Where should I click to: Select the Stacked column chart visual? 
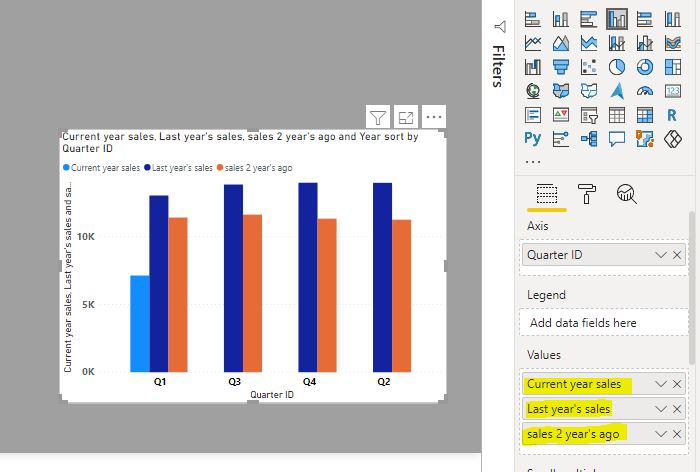561,19
